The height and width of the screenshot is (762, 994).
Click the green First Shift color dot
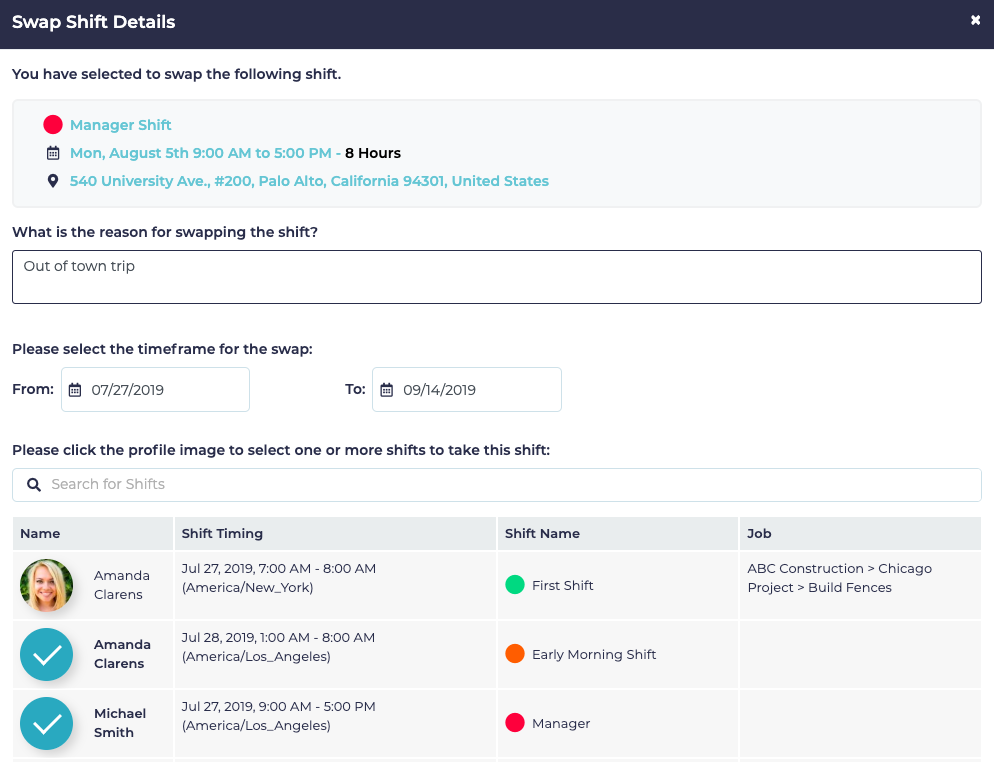[x=515, y=585]
